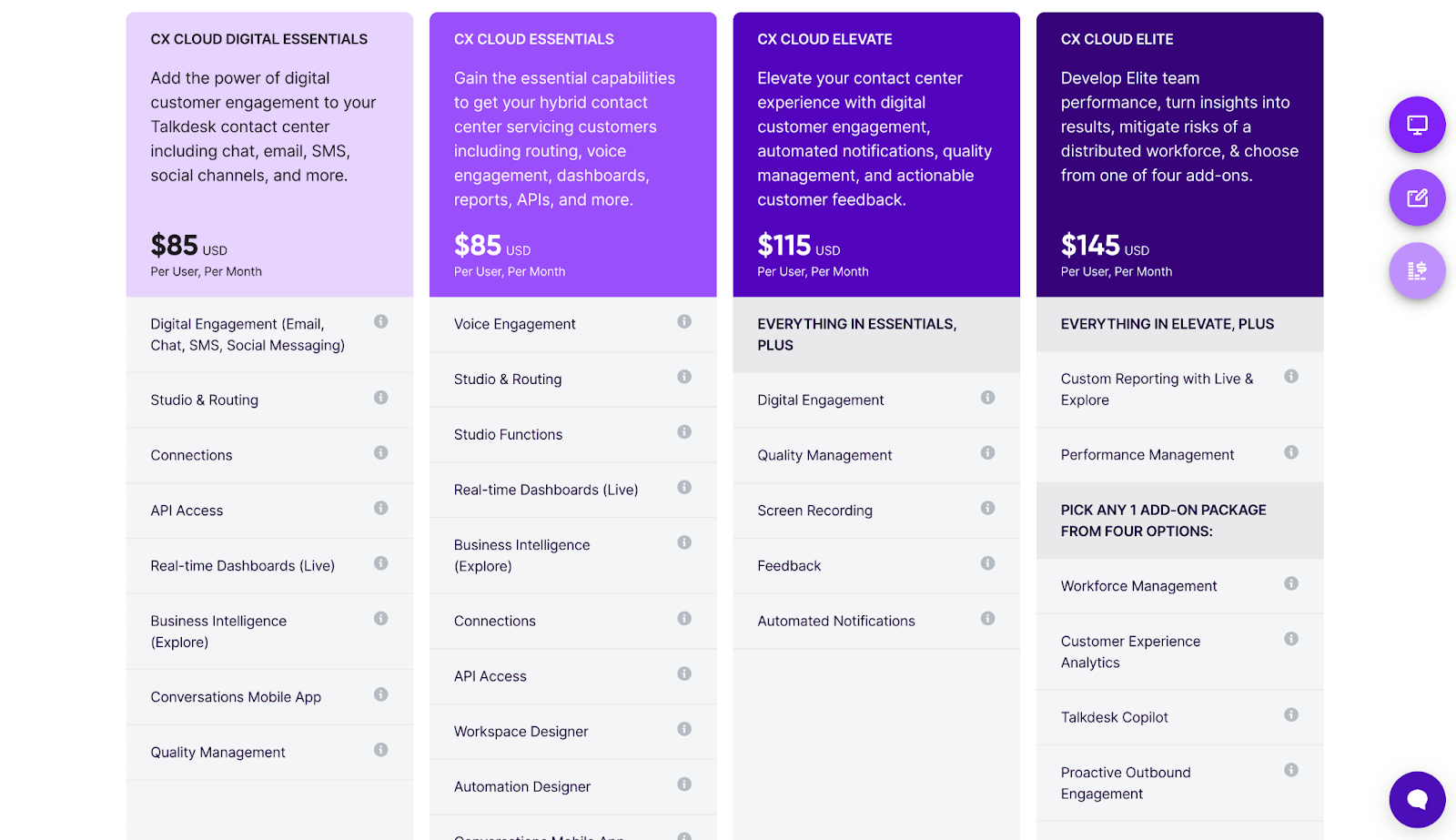Viewport: 1456px width, 840px height.
Task: Show info for Performance Management
Action: [1290, 452]
